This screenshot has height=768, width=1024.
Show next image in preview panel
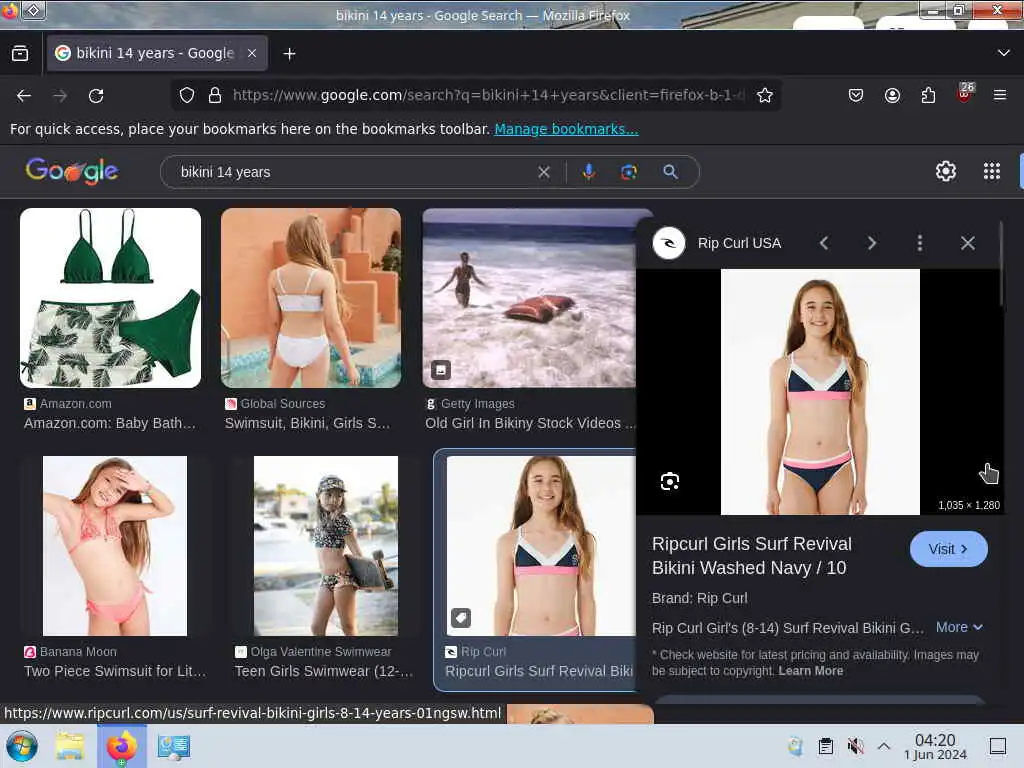tap(872, 243)
